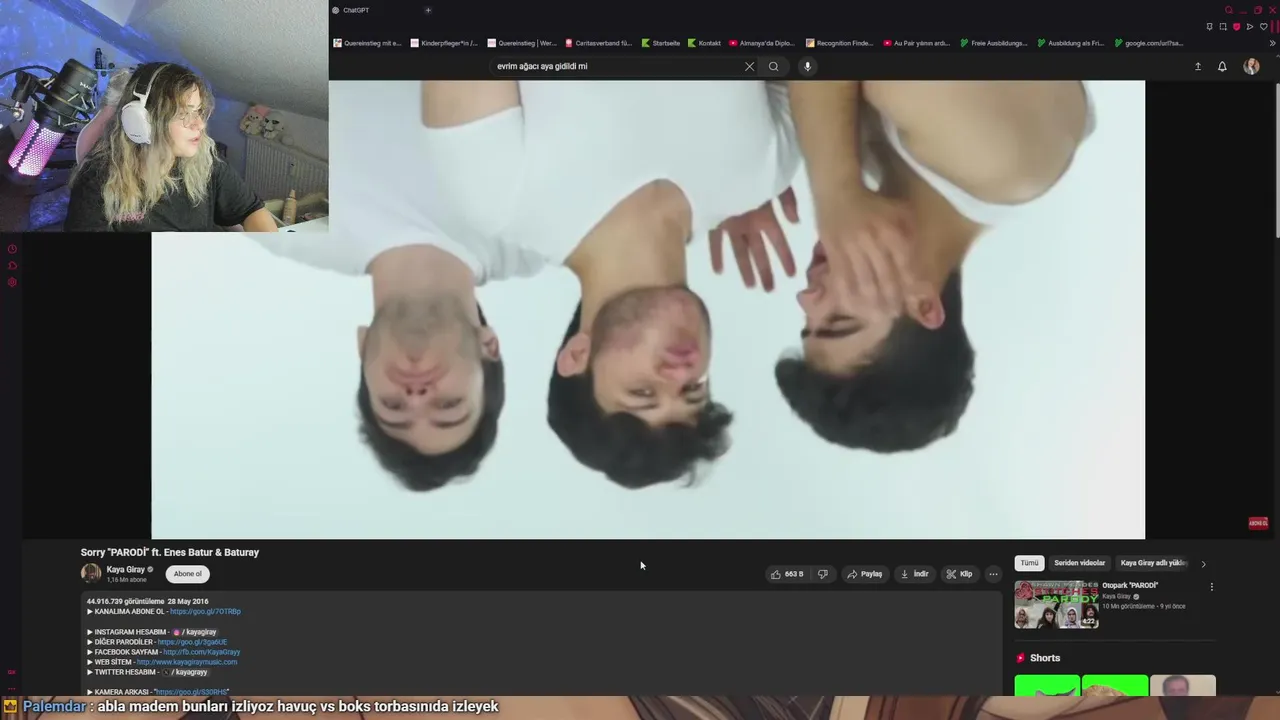Open more actions three-dot menu
1280x720 pixels.
tap(993, 574)
